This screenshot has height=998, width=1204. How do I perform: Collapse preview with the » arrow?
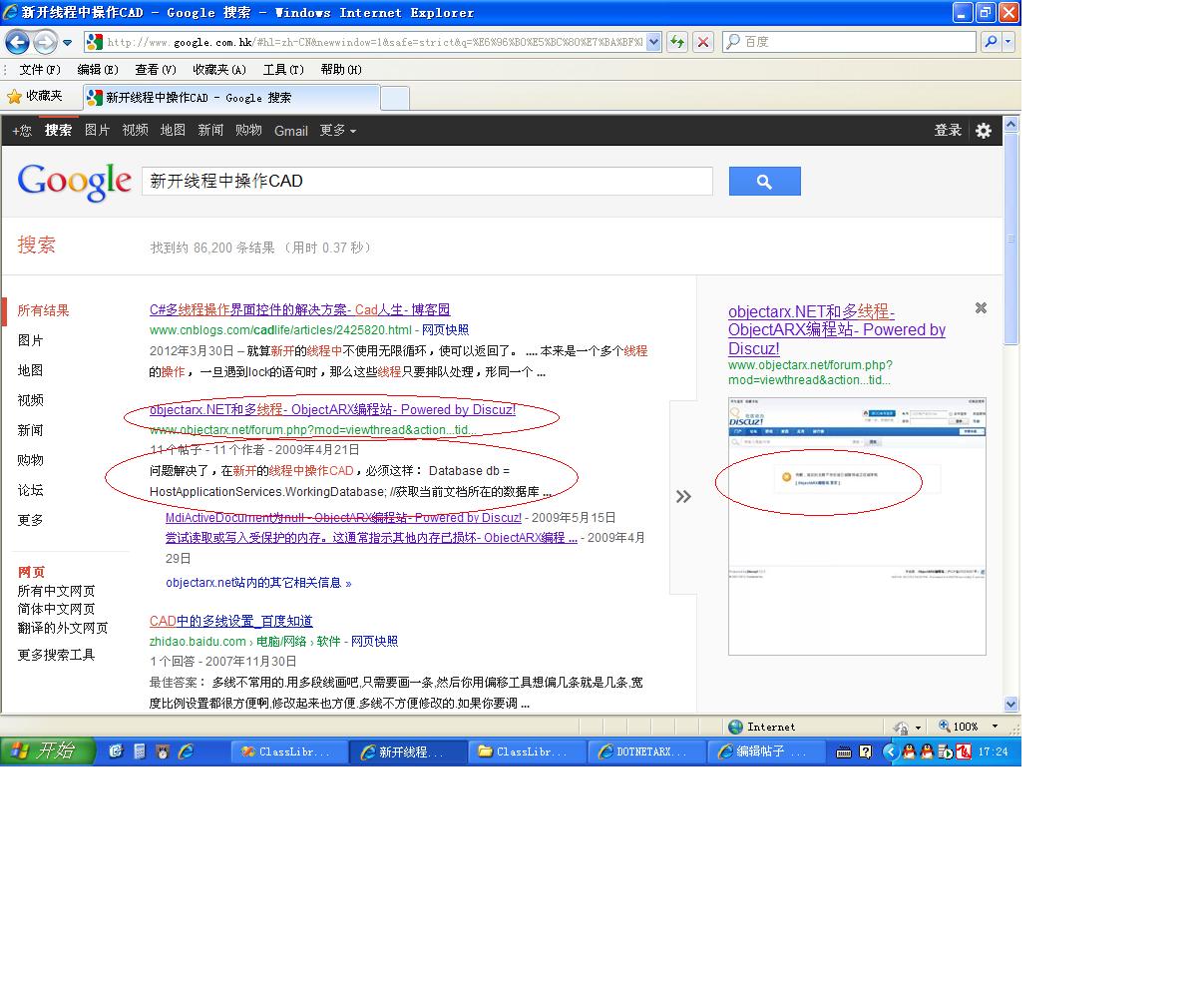pos(683,496)
